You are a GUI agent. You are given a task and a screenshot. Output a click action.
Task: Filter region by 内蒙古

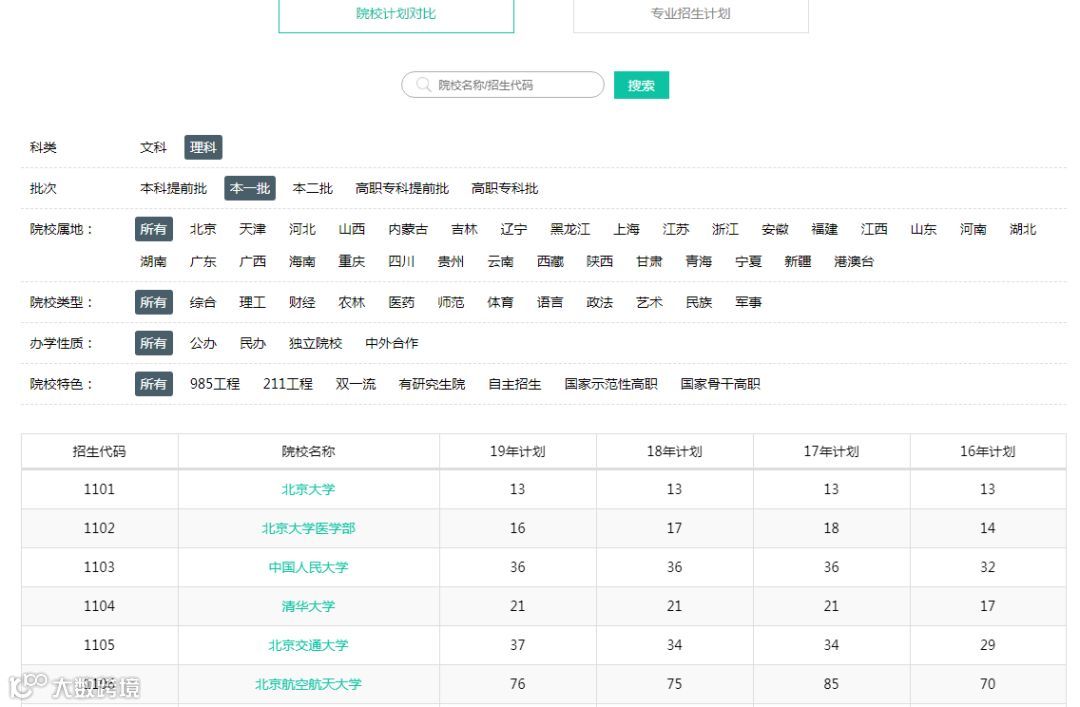tap(408, 229)
